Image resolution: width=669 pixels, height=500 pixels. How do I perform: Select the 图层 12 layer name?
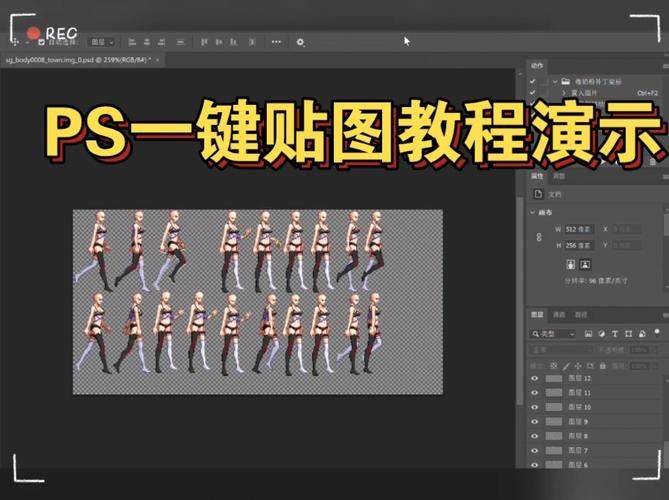click(579, 378)
